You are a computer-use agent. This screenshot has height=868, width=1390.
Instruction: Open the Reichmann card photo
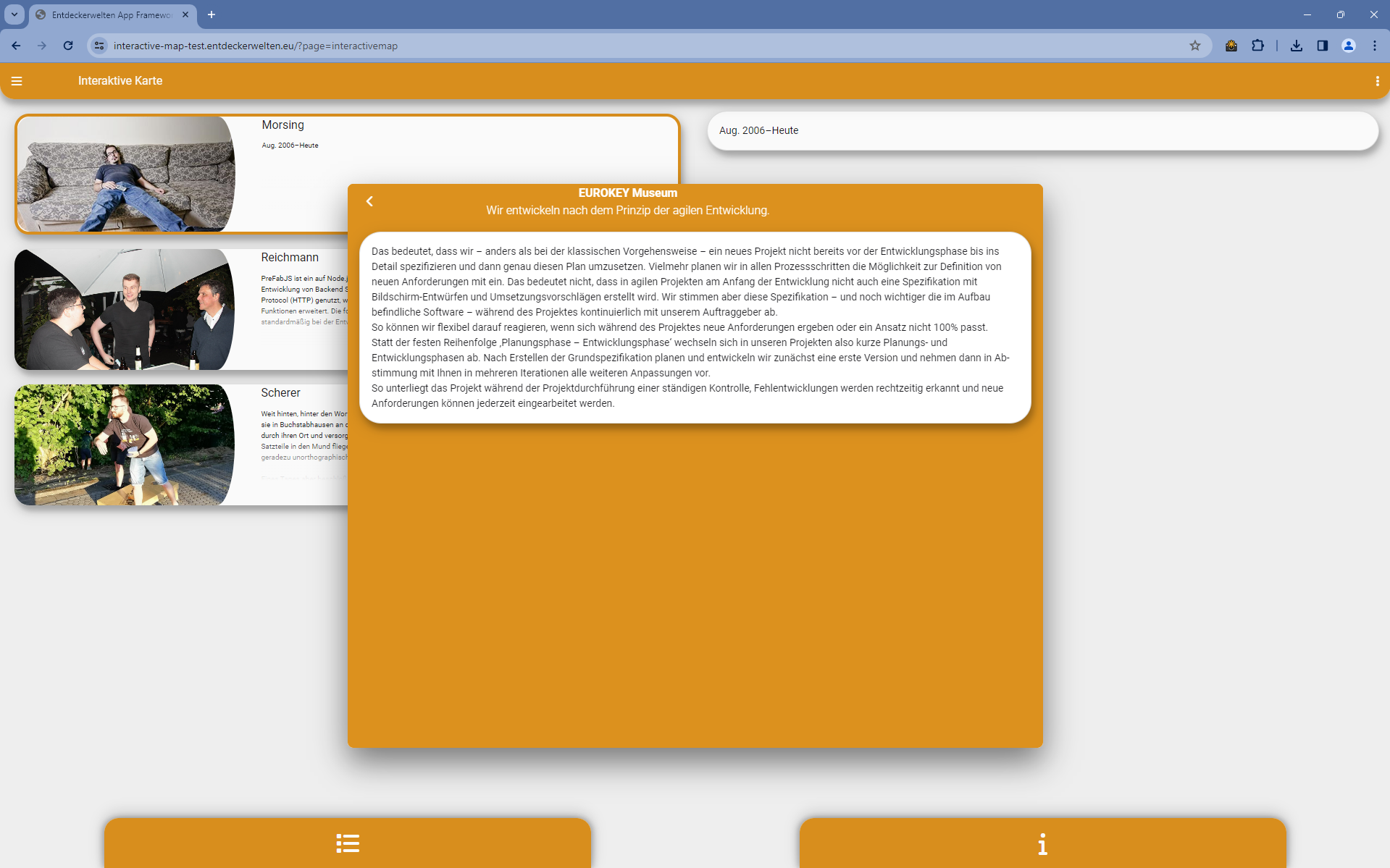[125, 309]
